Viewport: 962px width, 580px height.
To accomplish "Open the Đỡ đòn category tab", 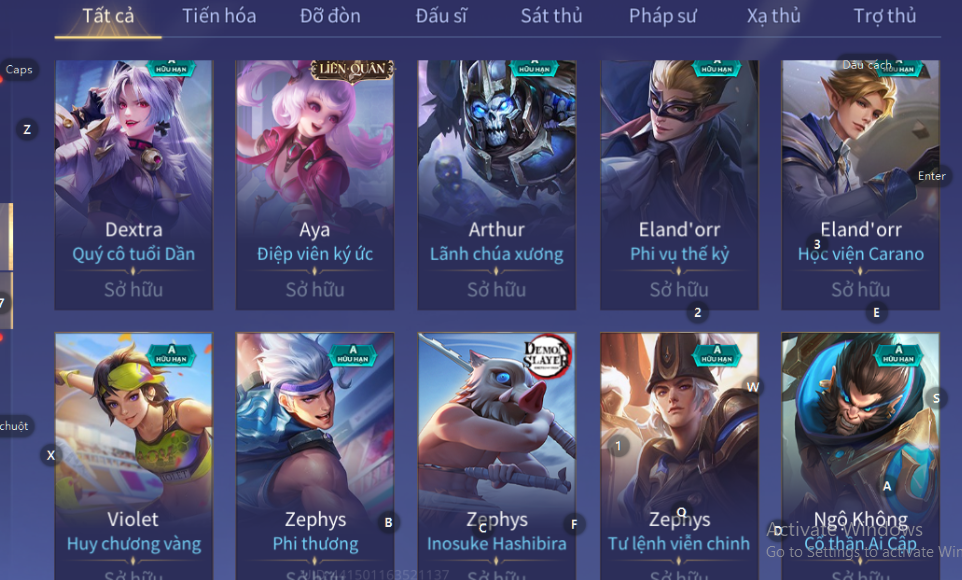I will click(330, 16).
